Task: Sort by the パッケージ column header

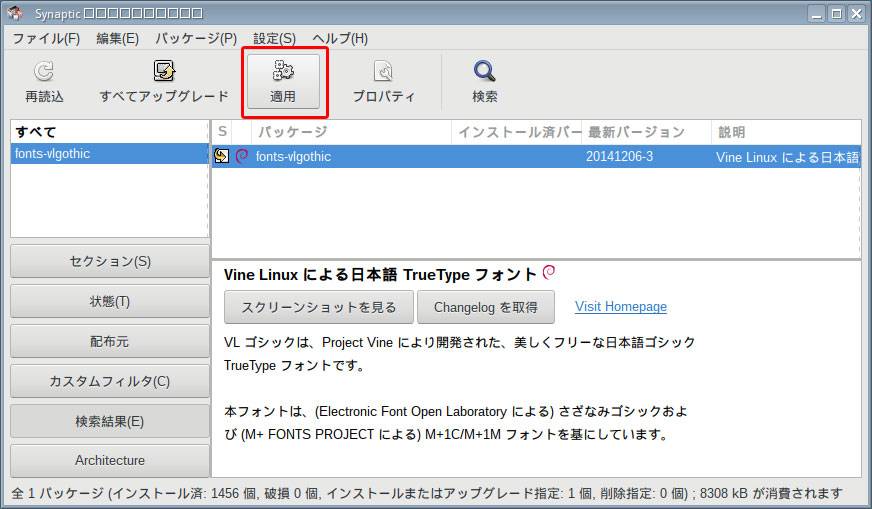Action: [x=351, y=132]
